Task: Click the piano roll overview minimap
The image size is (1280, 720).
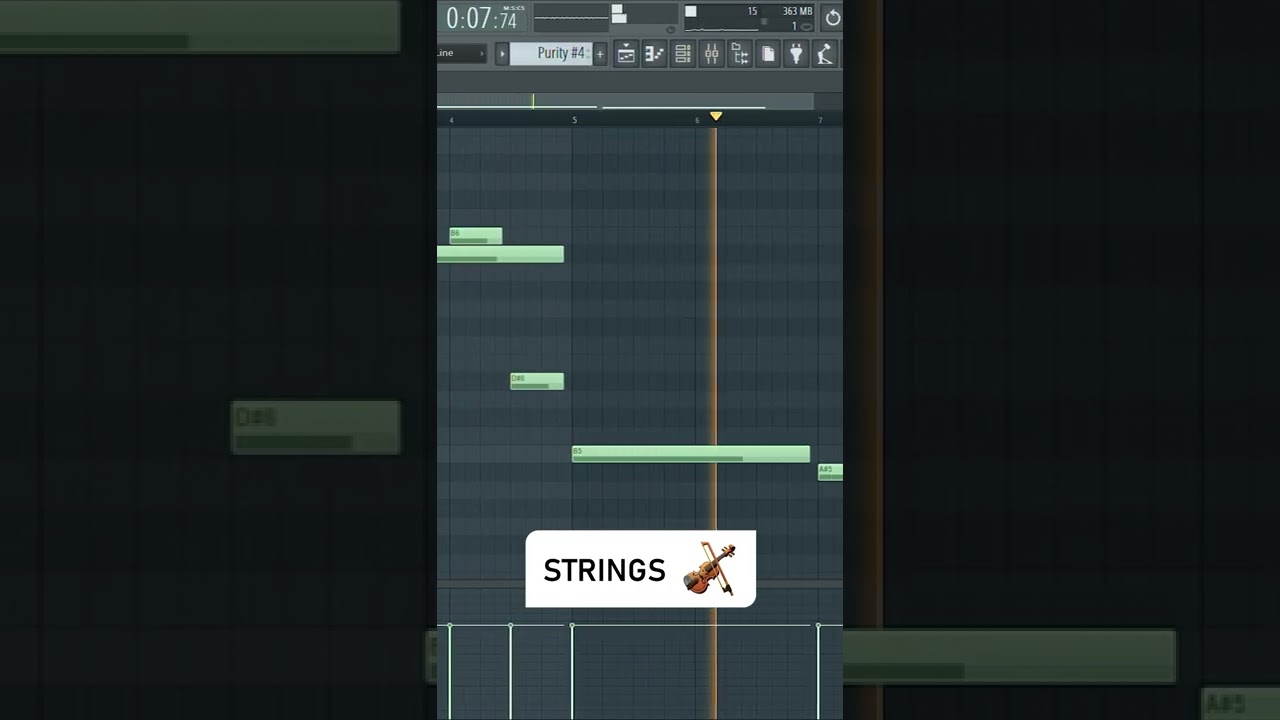Action: 625,101
